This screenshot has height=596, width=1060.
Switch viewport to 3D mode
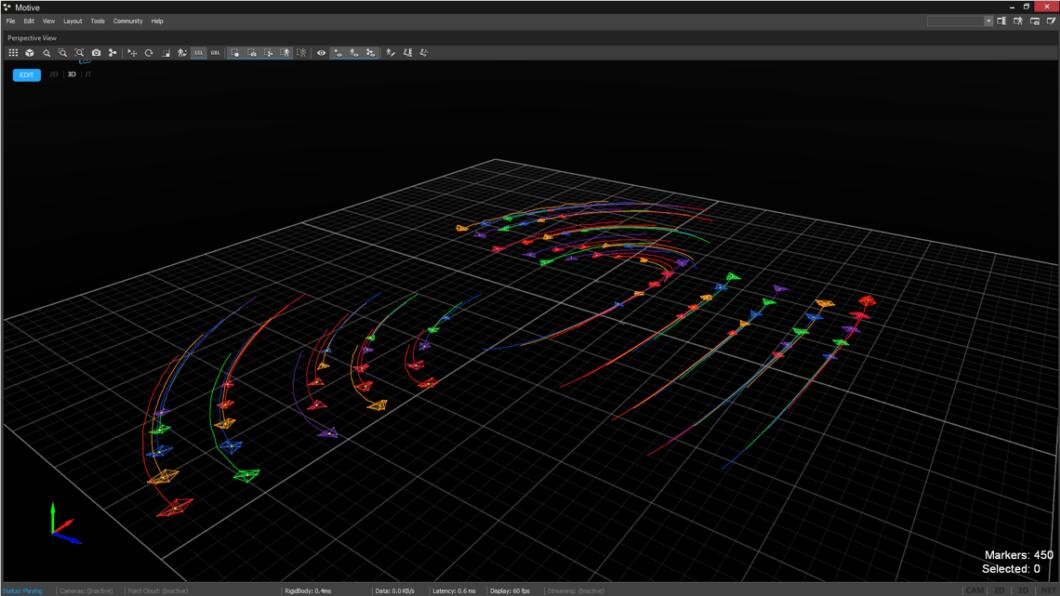[x=72, y=74]
